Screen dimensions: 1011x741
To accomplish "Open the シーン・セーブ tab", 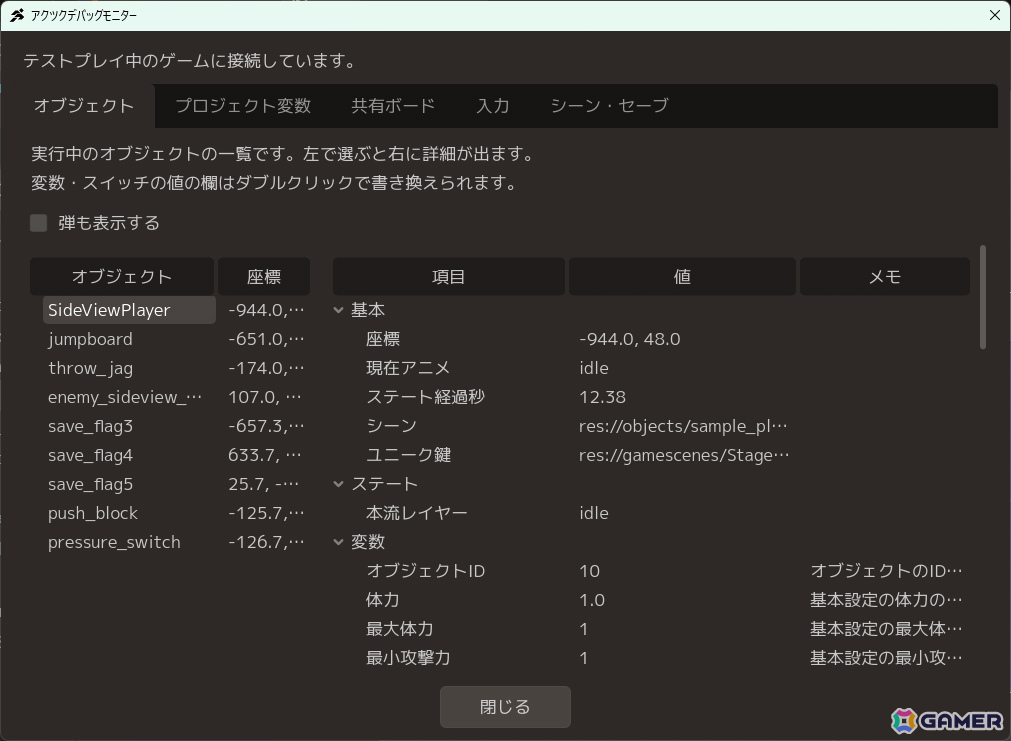I will pyautogui.click(x=609, y=106).
